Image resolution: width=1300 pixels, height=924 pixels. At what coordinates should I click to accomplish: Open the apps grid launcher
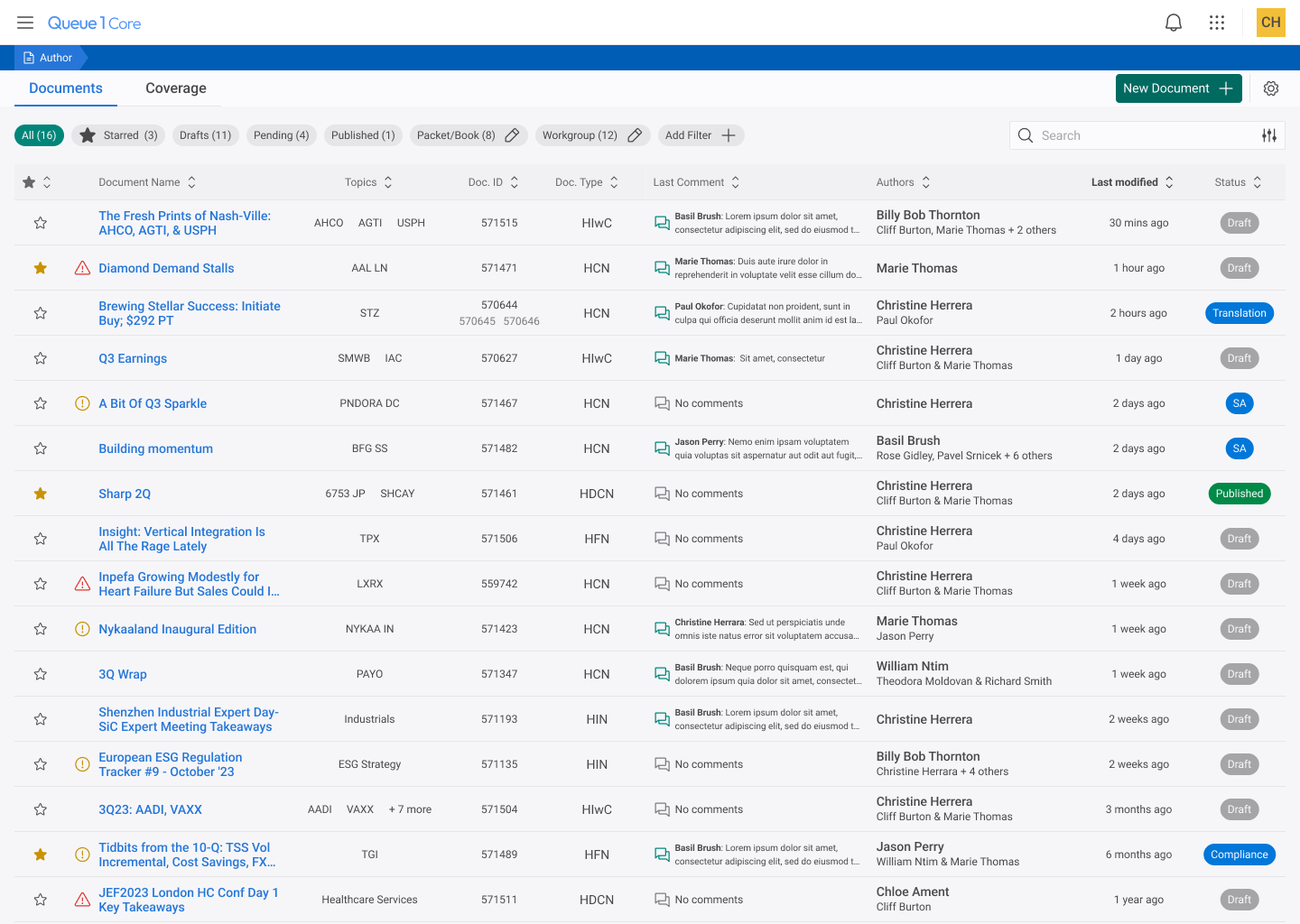(1217, 23)
